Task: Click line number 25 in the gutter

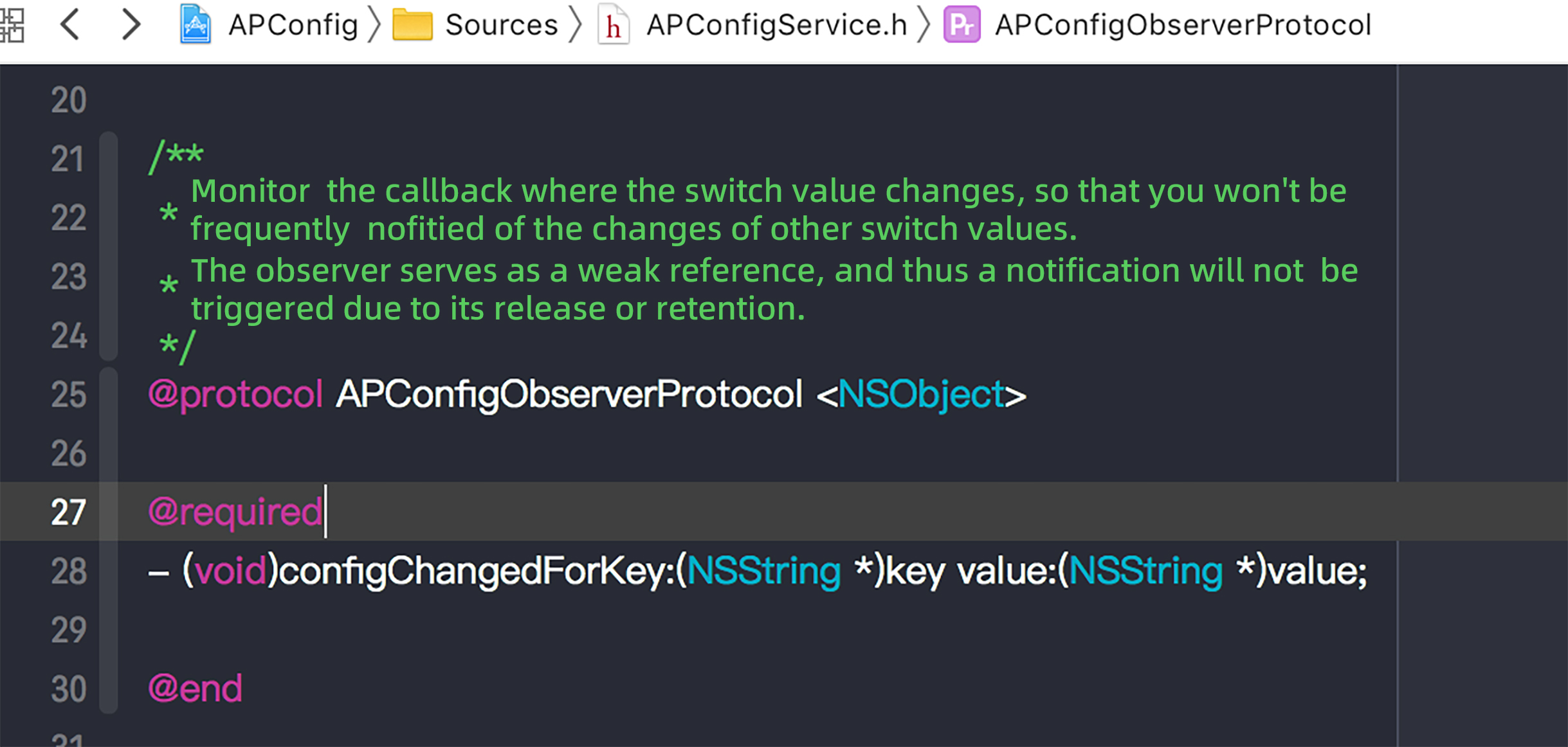Action: tap(68, 395)
